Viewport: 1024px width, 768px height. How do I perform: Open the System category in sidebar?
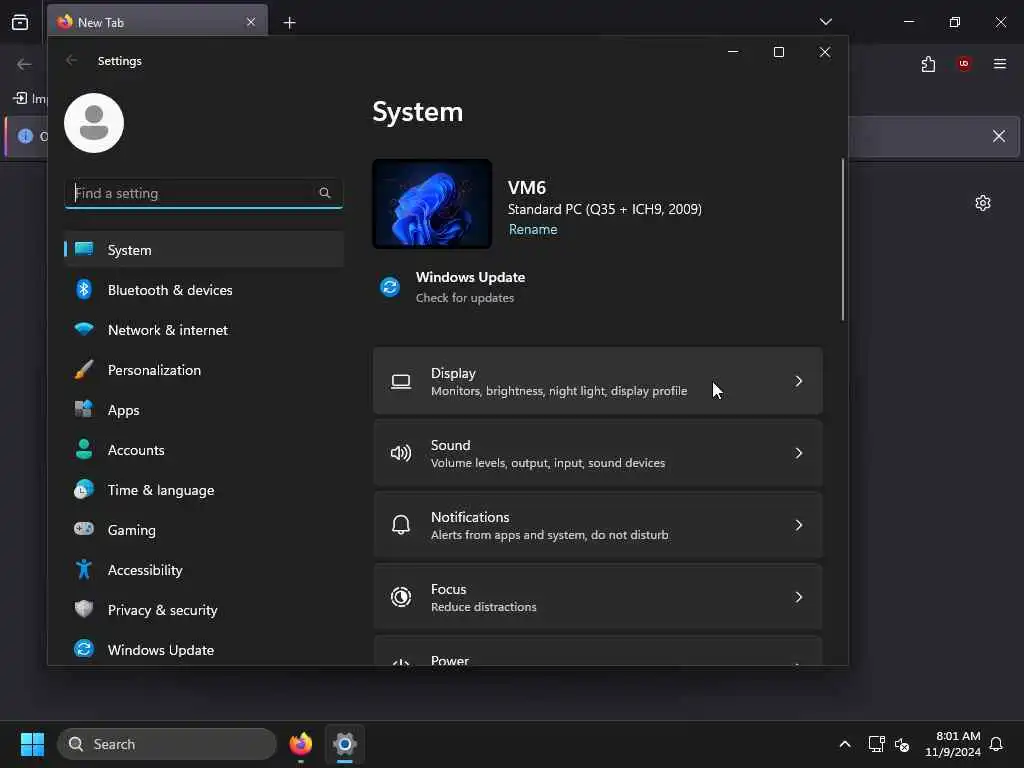tap(204, 249)
